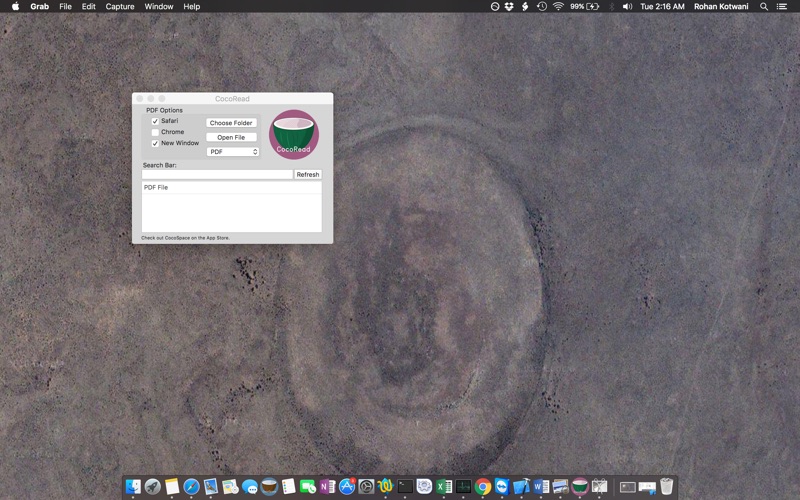Screen dimensions: 800x500
Task: Launch Safari compass icon in the dock
Action: 191,487
